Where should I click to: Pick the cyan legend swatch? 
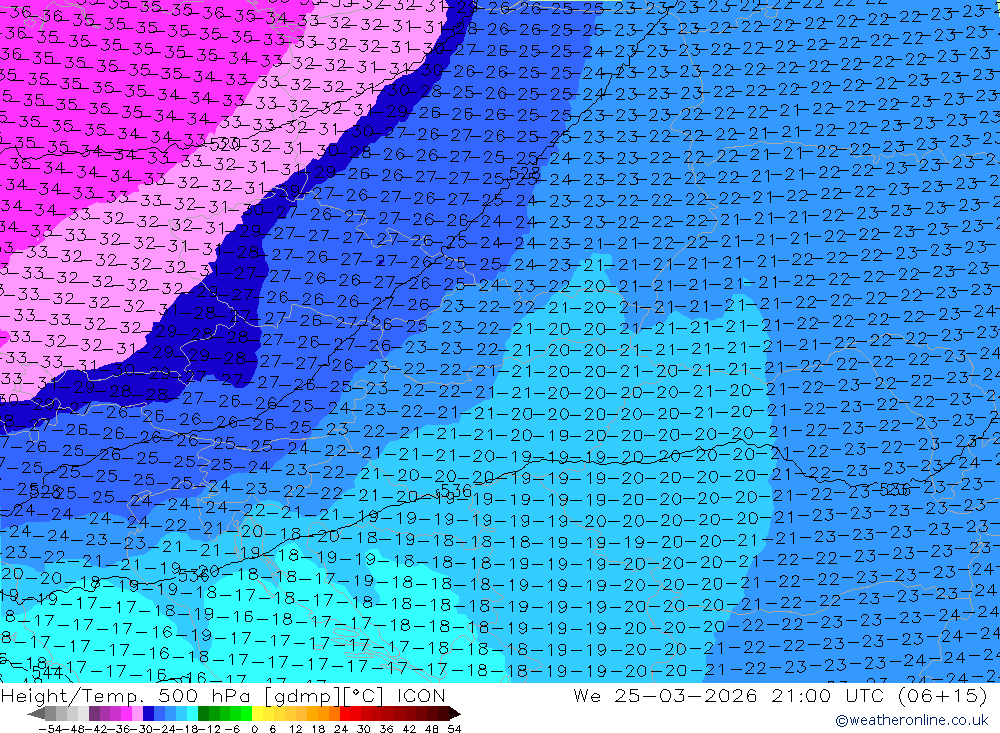tap(192, 714)
